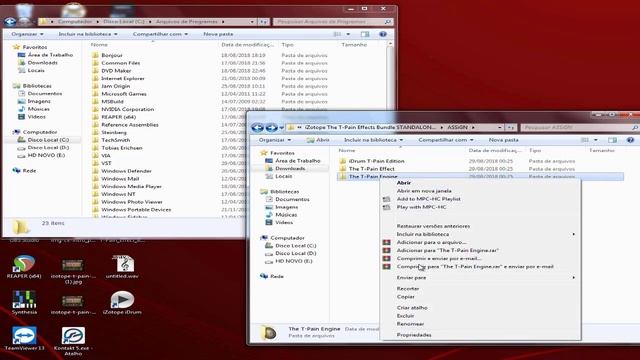Viewport: 640px width, 360px height.
Task: Open izotope-t-pain (1).jpg desktop image
Action: pyautogui.click(x=73, y=269)
